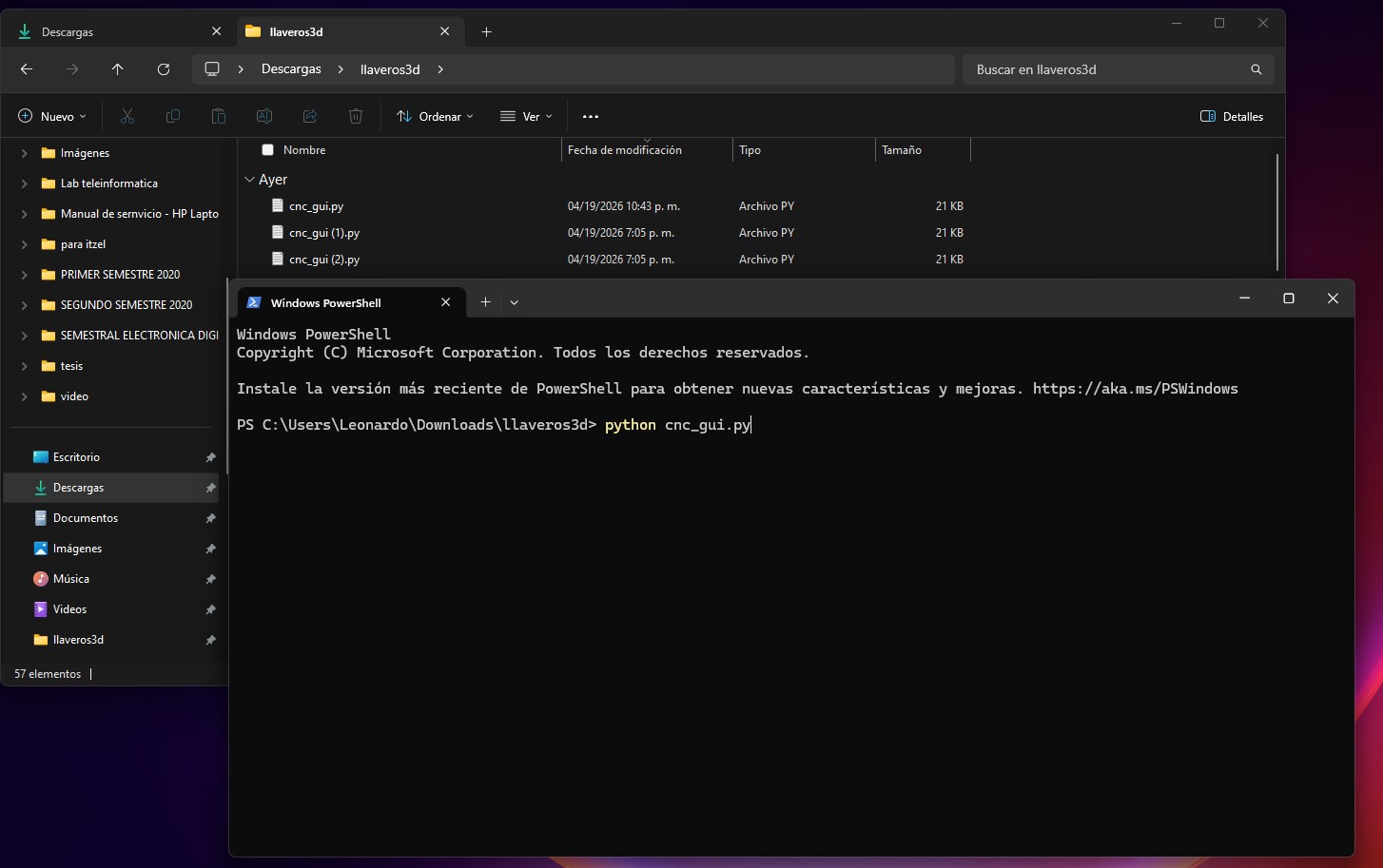Switch to the llaveros3d tab
This screenshot has width=1383, height=868.
[348, 31]
